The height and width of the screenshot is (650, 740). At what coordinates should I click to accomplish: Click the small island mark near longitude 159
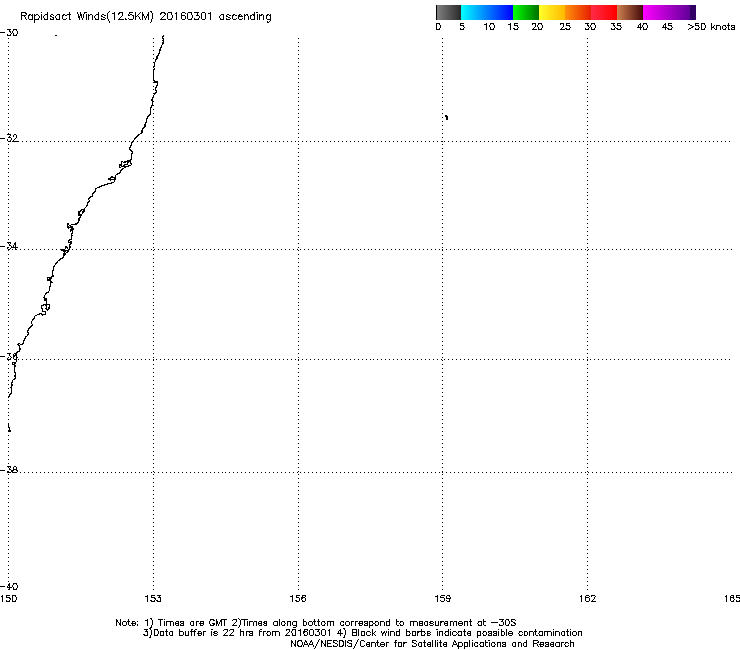click(446, 117)
